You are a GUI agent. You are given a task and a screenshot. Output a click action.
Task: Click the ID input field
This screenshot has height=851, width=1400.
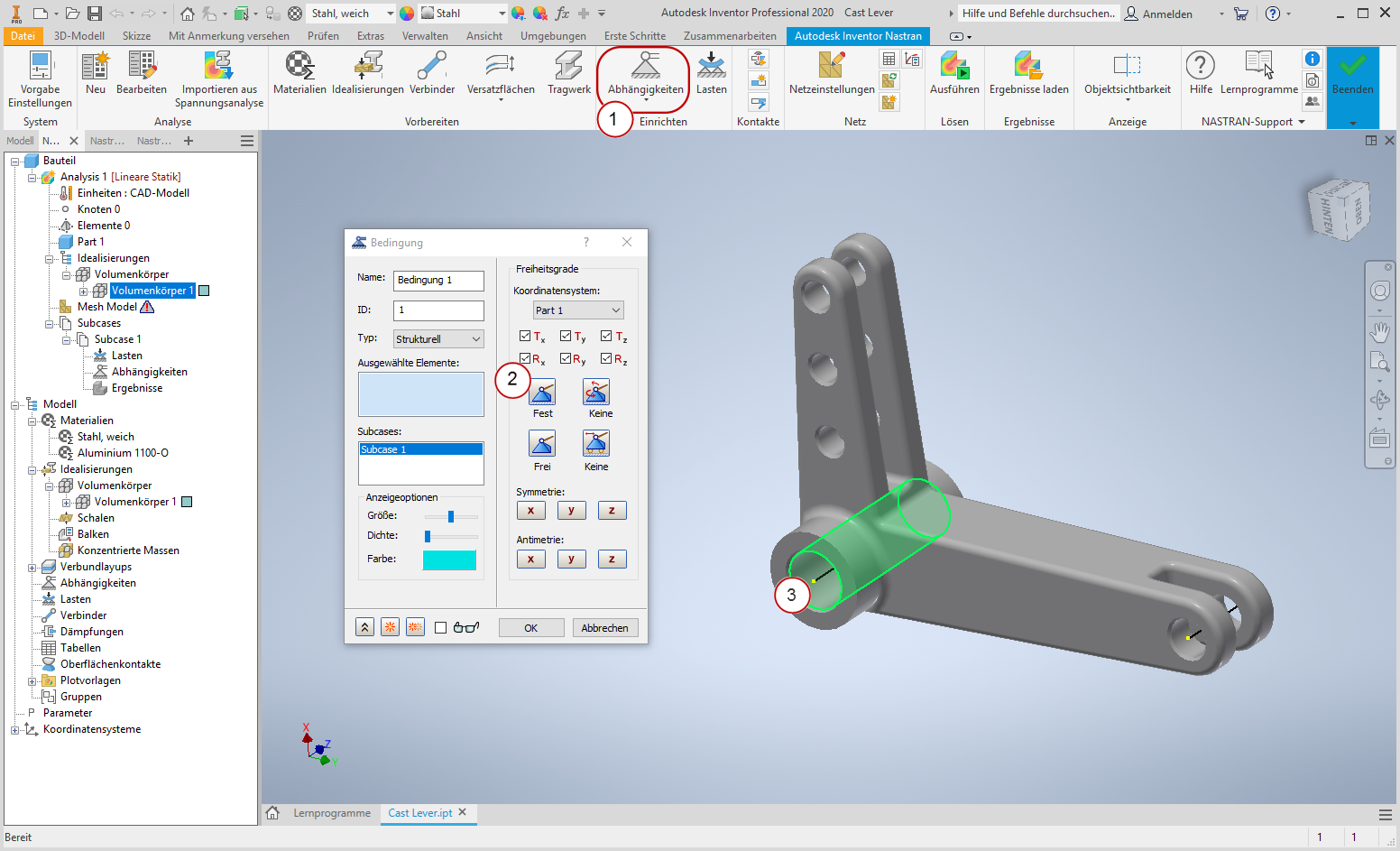(x=438, y=310)
